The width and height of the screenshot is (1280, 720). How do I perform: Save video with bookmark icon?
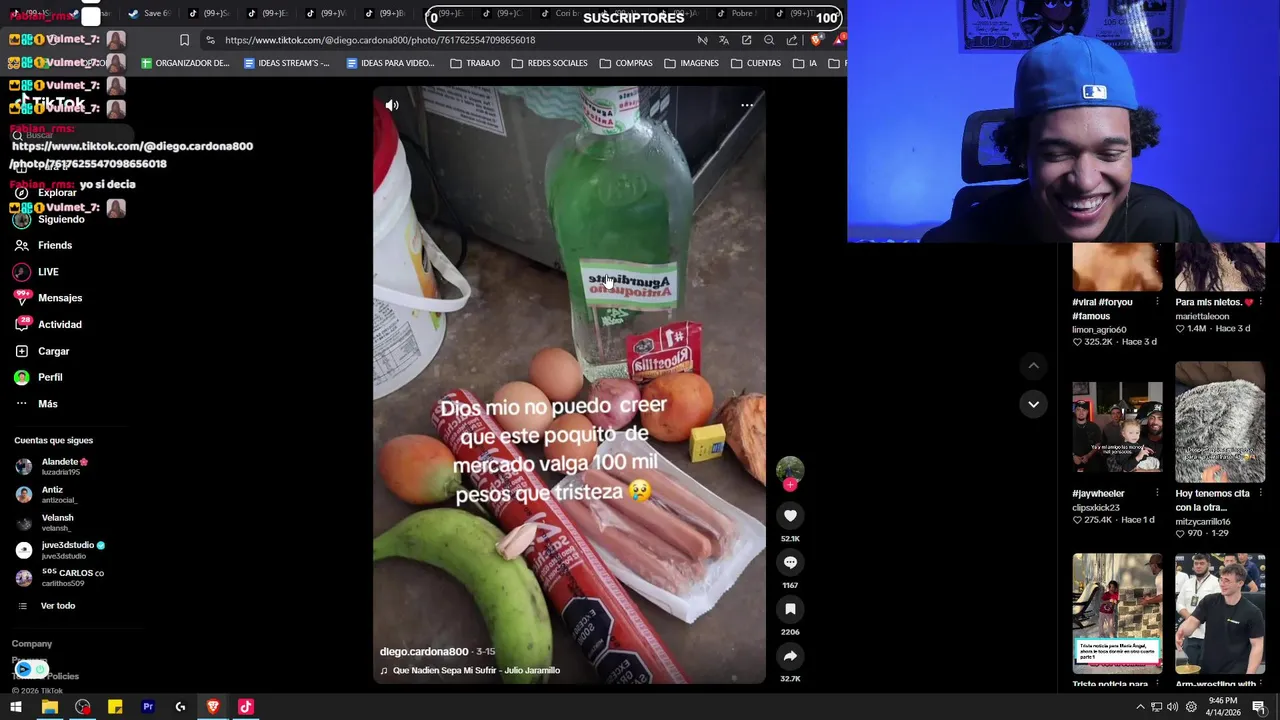click(x=790, y=609)
